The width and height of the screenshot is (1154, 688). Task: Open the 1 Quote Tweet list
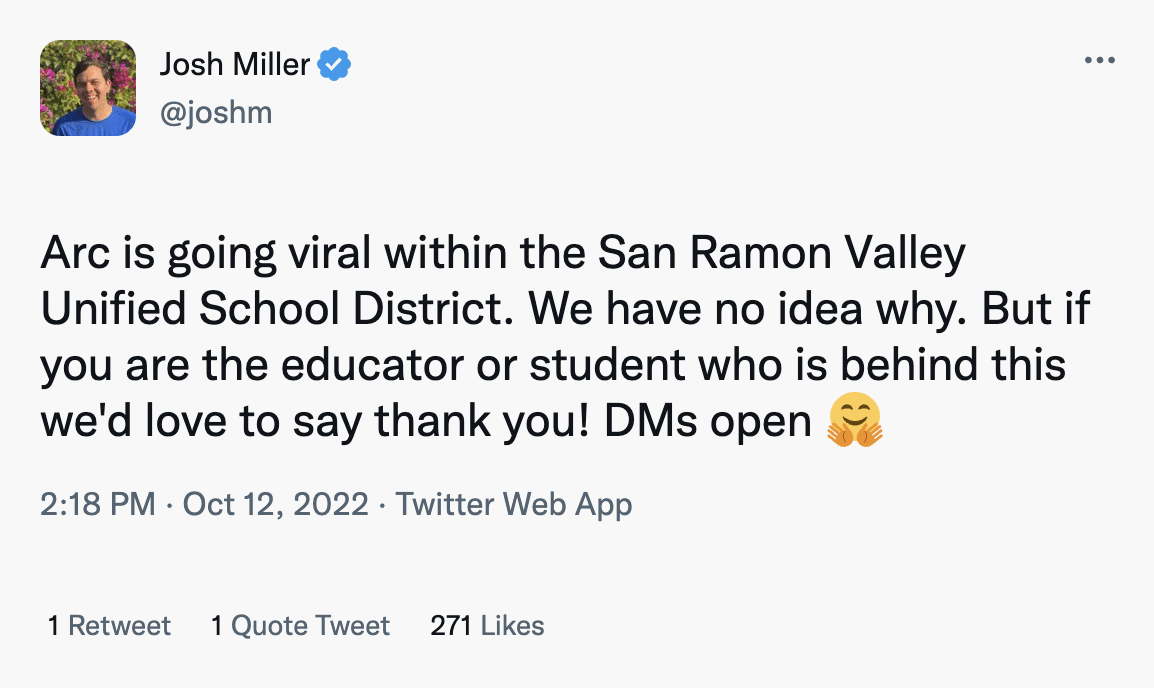(300, 627)
